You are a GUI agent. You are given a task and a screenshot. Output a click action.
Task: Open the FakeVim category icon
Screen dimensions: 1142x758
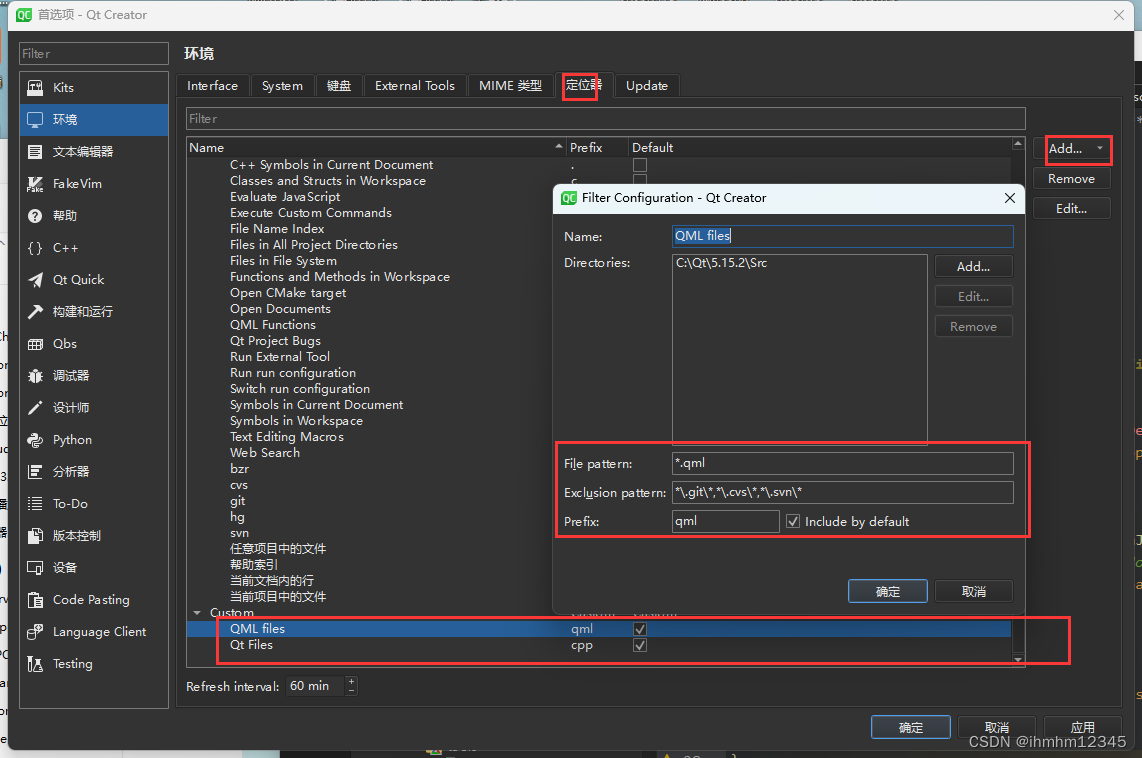(x=35, y=183)
